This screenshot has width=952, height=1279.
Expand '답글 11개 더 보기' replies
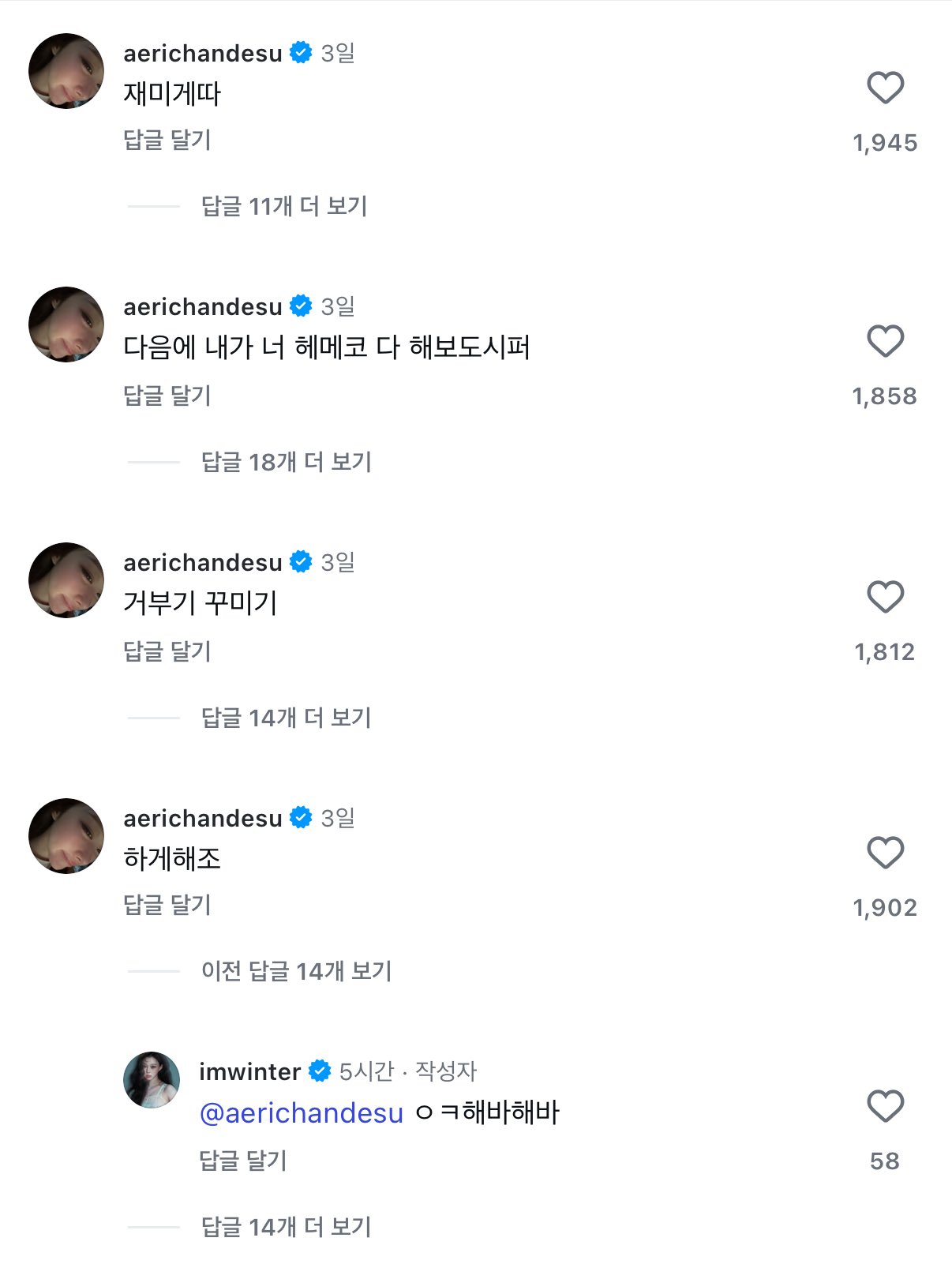284,207
